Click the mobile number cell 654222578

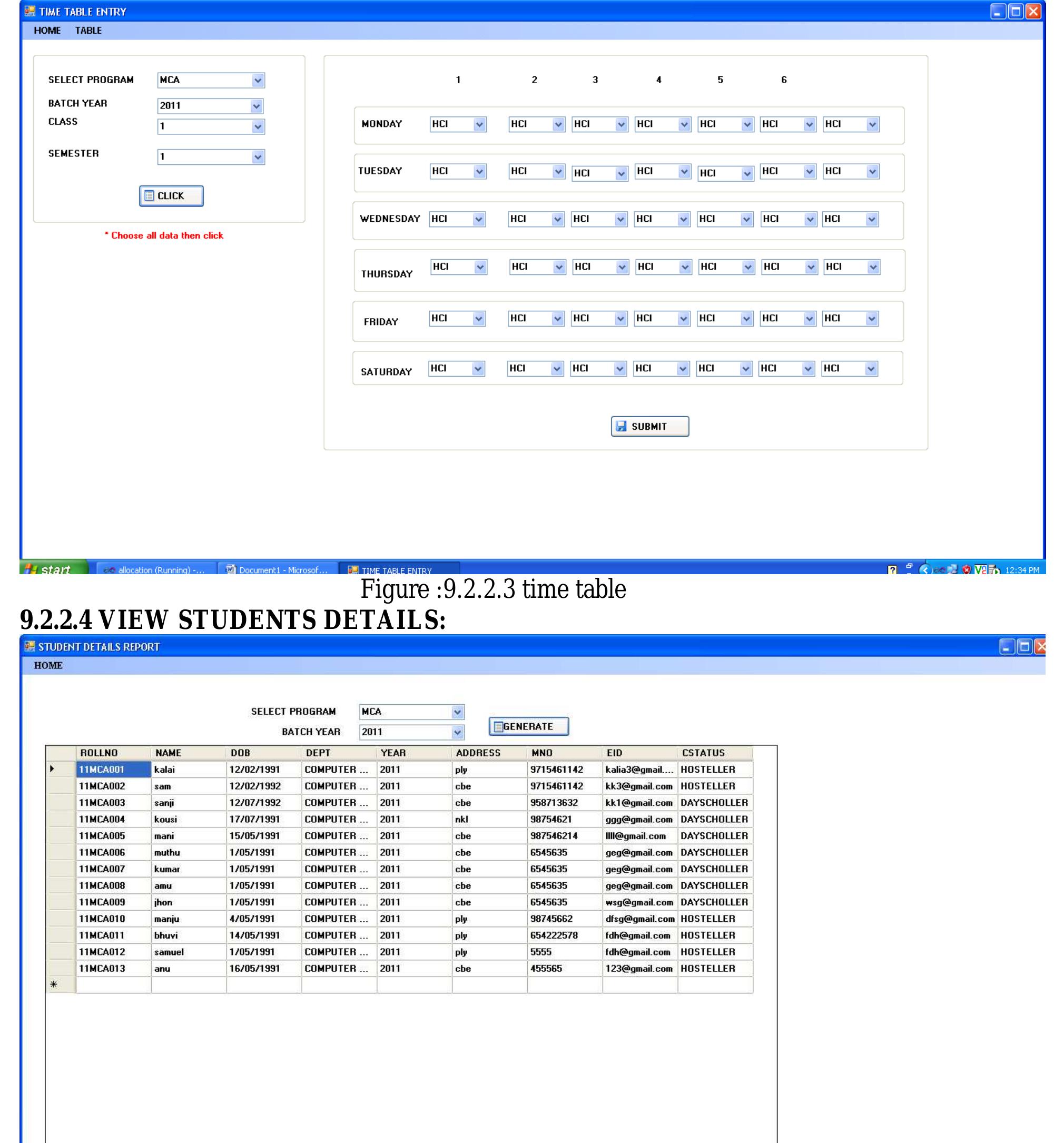click(x=565, y=935)
